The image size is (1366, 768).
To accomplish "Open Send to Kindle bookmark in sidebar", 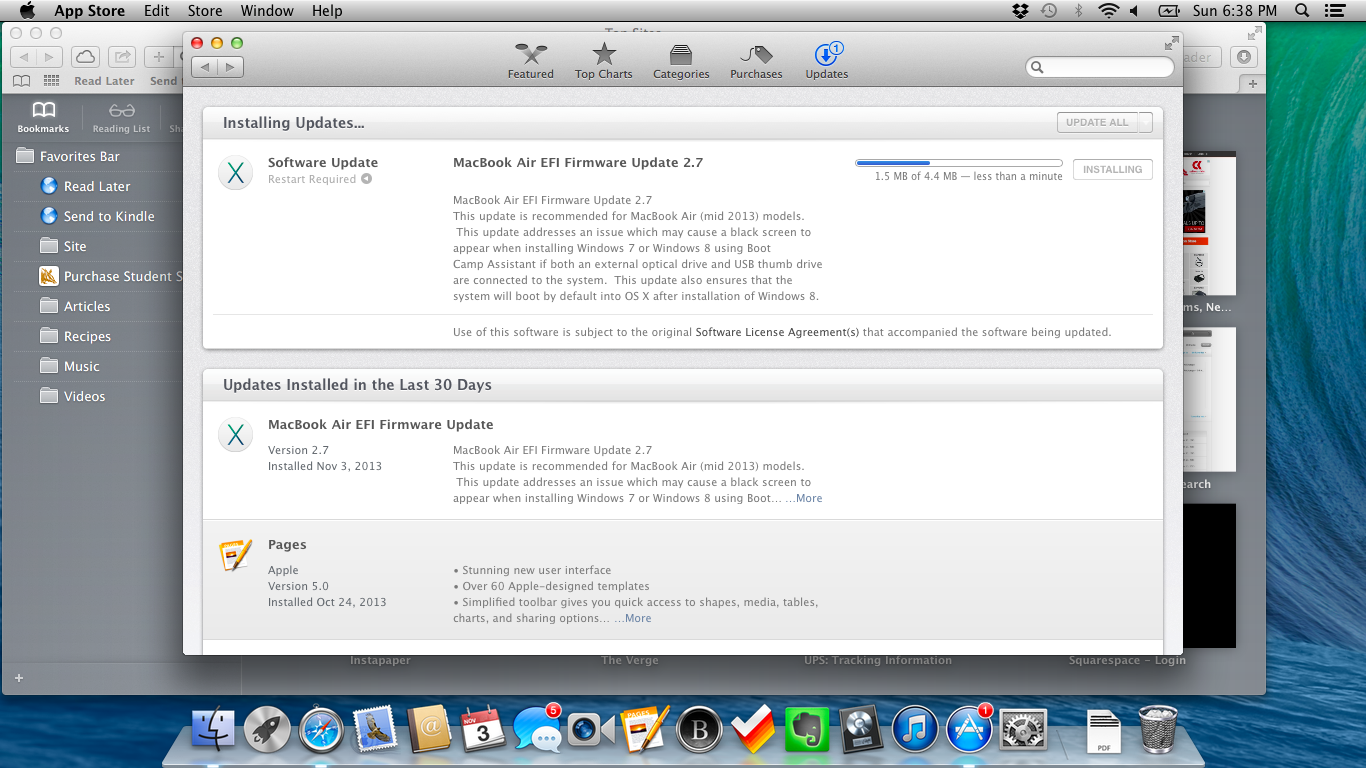I will pyautogui.click(x=98, y=216).
